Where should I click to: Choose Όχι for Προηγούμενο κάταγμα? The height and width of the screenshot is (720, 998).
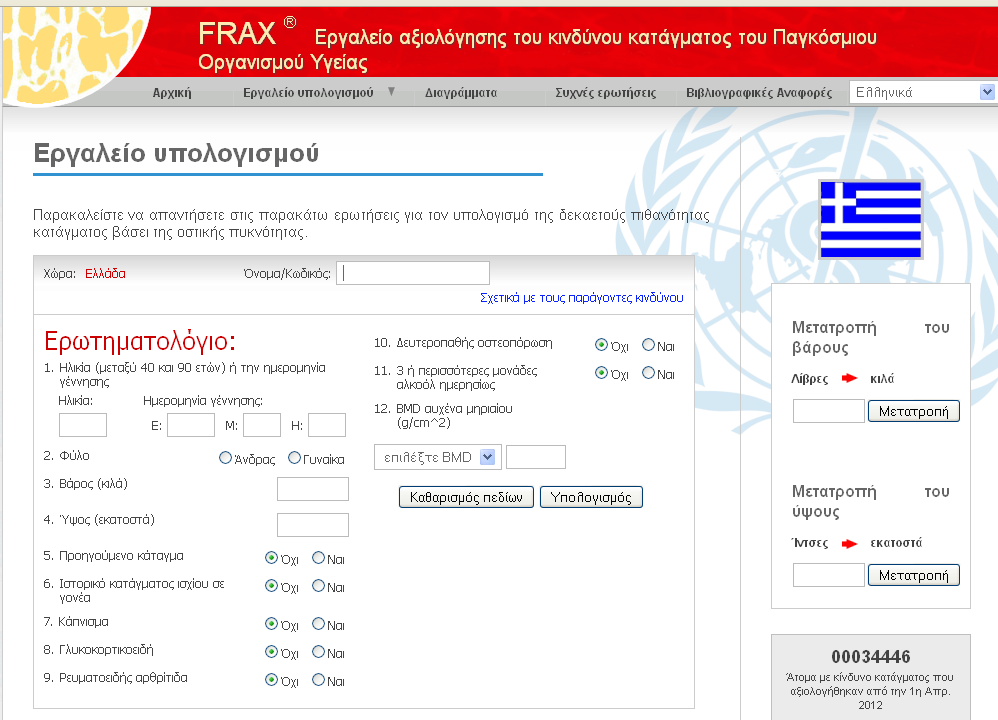[271, 558]
